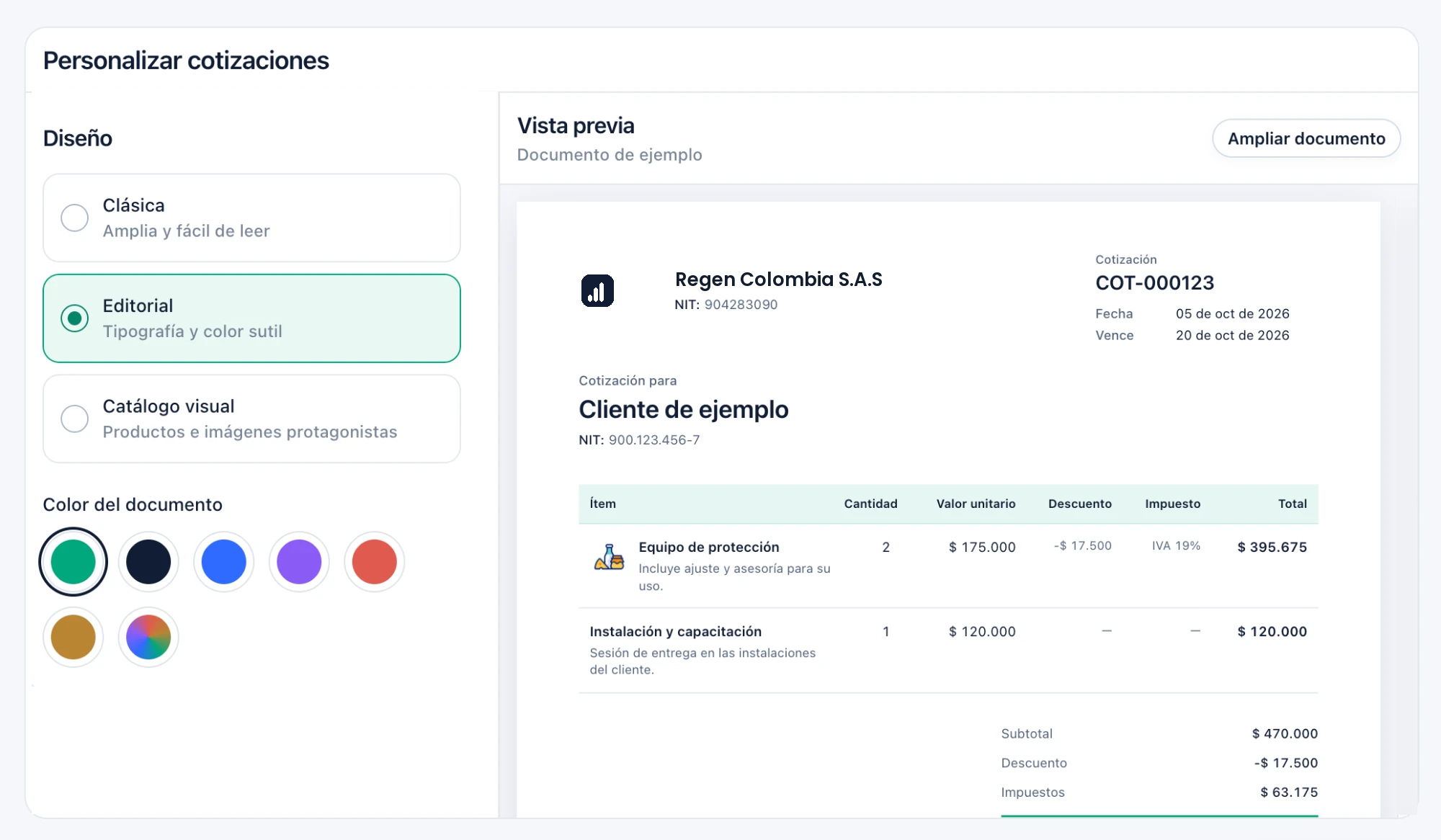The height and width of the screenshot is (840, 1441).
Task: Click the Instalación y capacitación item name
Action: (x=675, y=631)
